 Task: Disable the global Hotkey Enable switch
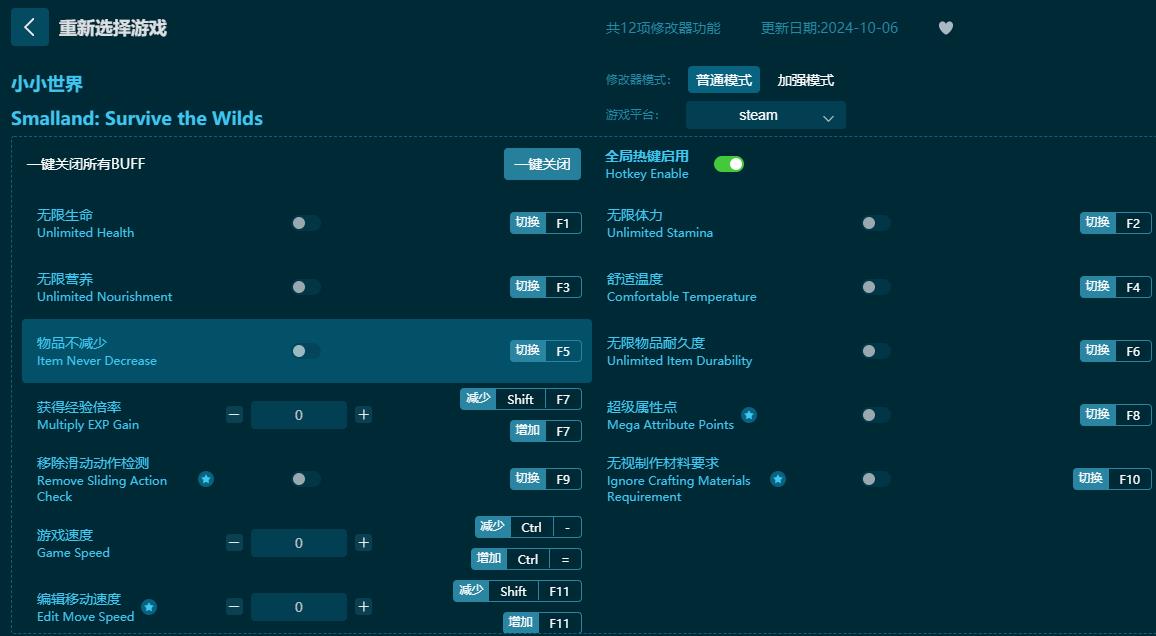pyautogui.click(x=729, y=162)
